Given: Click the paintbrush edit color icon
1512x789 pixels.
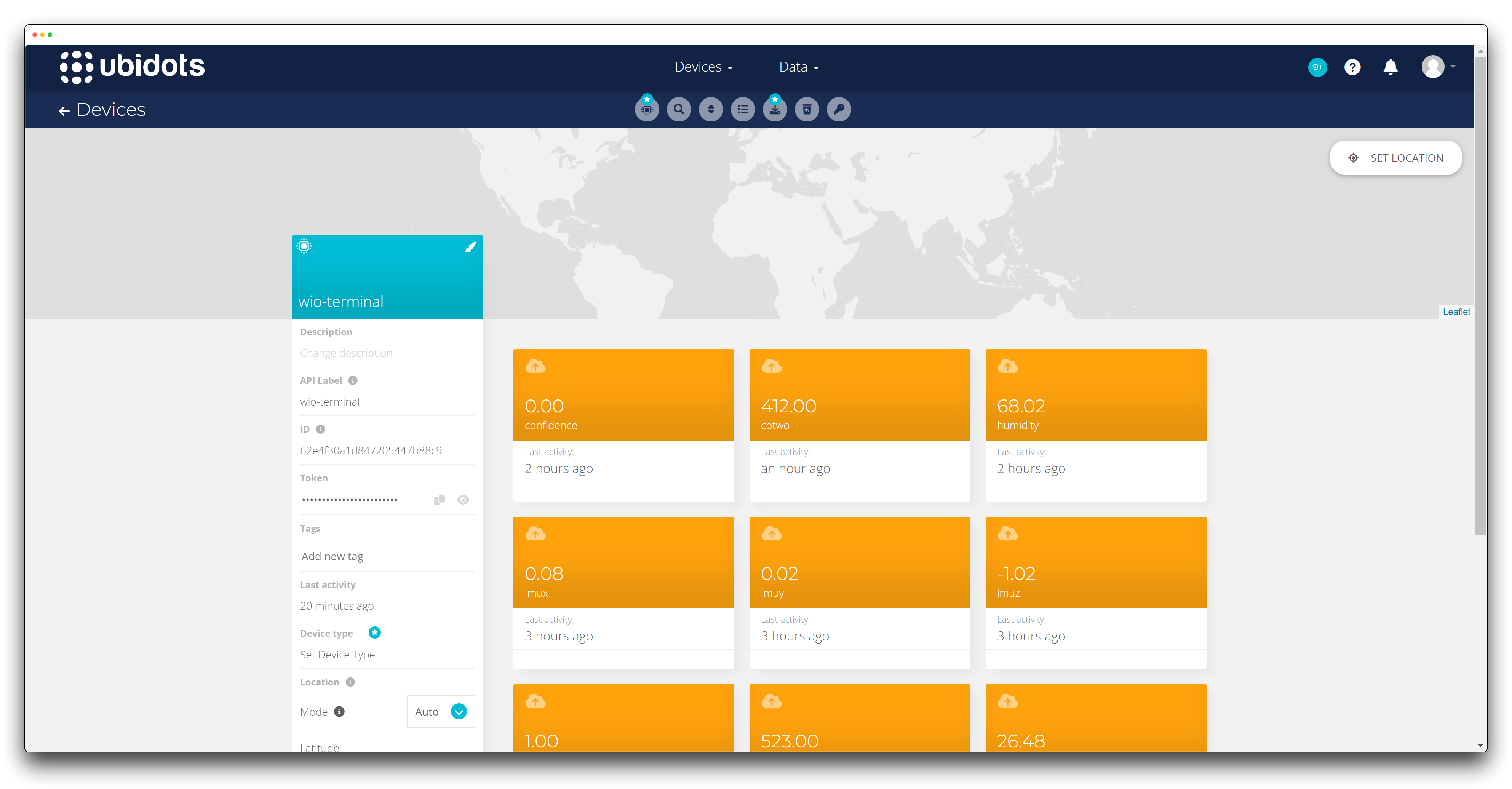Looking at the screenshot, I should click(x=470, y=247).
